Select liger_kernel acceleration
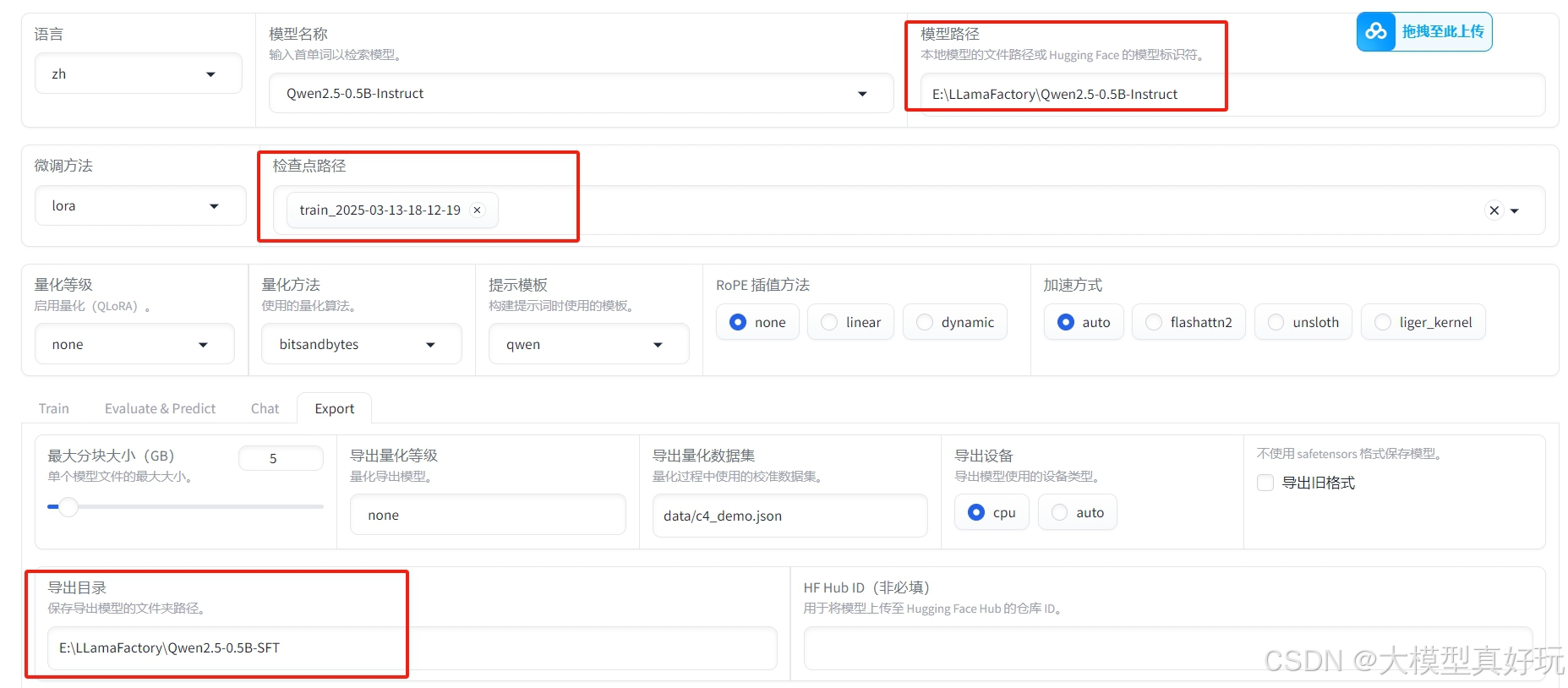Screen dimensions: 1568x688 (1423, 322)
